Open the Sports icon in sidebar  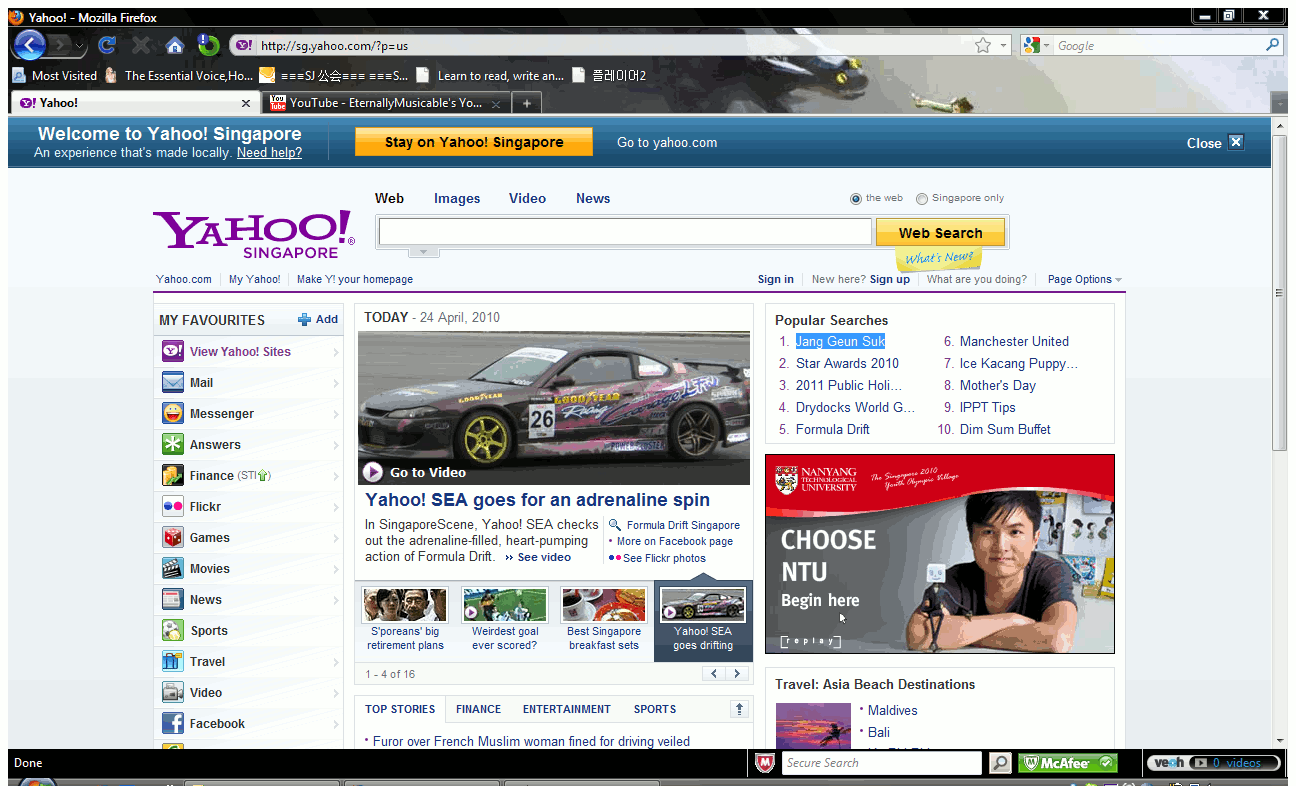click(x=173, y=630)
